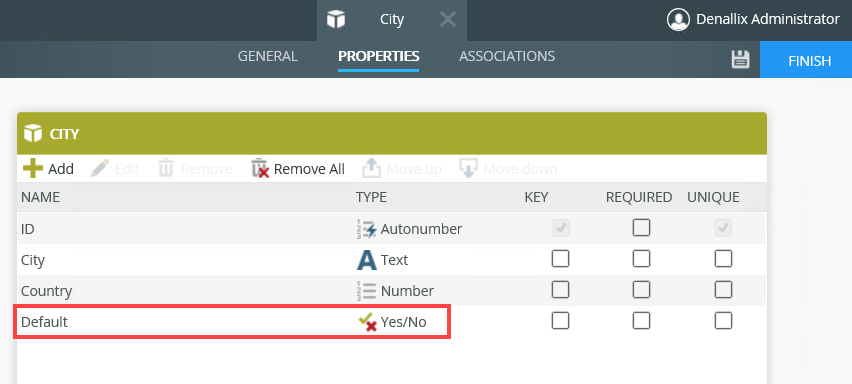Click the green Add plus icon
The height and width of the screenshot is (384, 852).
point(33,168)
